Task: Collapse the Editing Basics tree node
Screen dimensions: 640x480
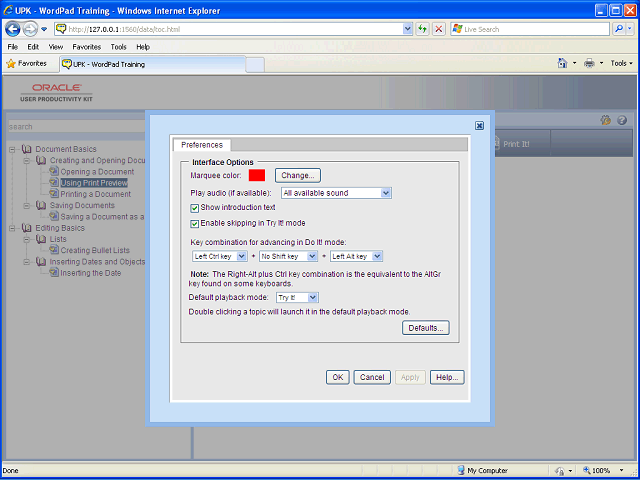Action: (12, 228)
